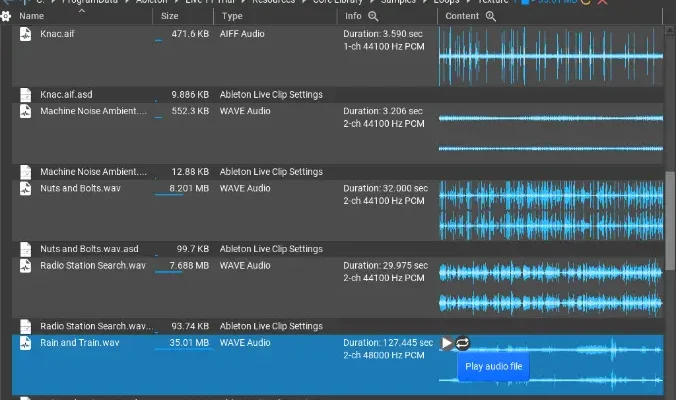Viewport: 676px width, 400px height.
Task: Click the Nuts and Bolts.wav file icon
Action: pyautogui.click(x=26, y=189)
